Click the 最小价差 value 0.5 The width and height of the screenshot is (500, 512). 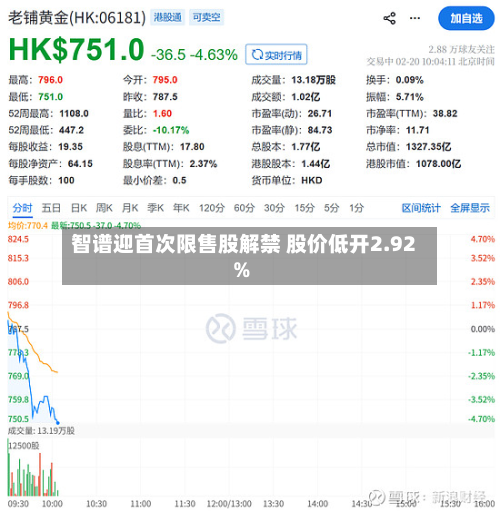[x=179, y=180]
